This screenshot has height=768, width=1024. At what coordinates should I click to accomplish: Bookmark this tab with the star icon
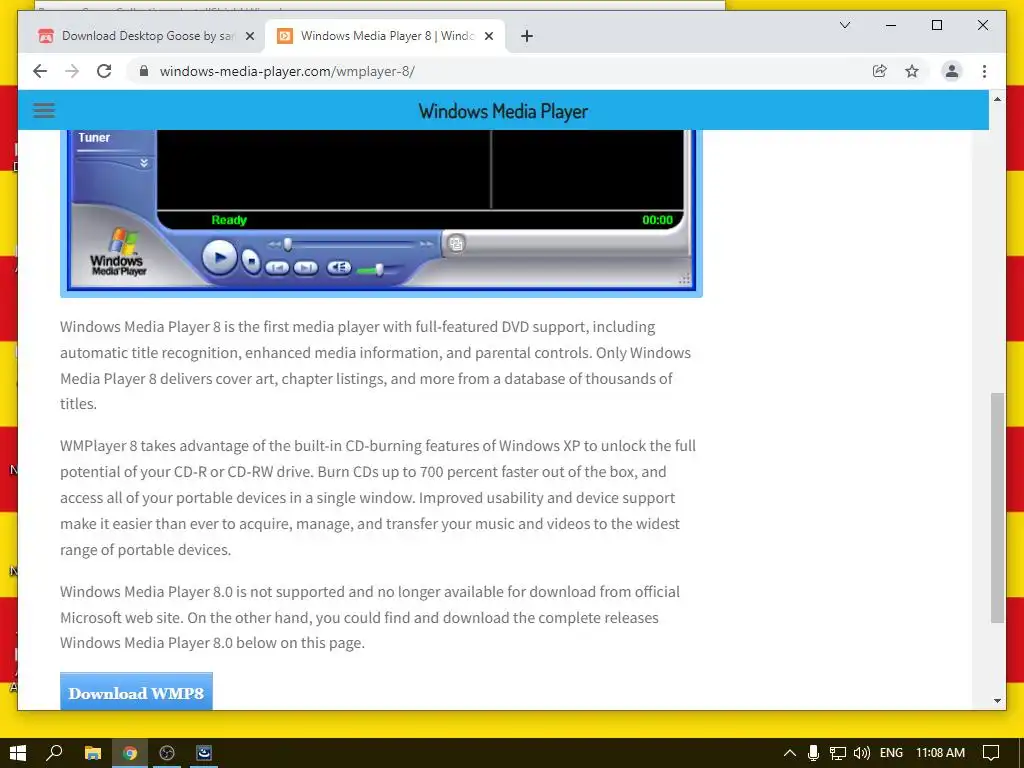click(912, 71)
